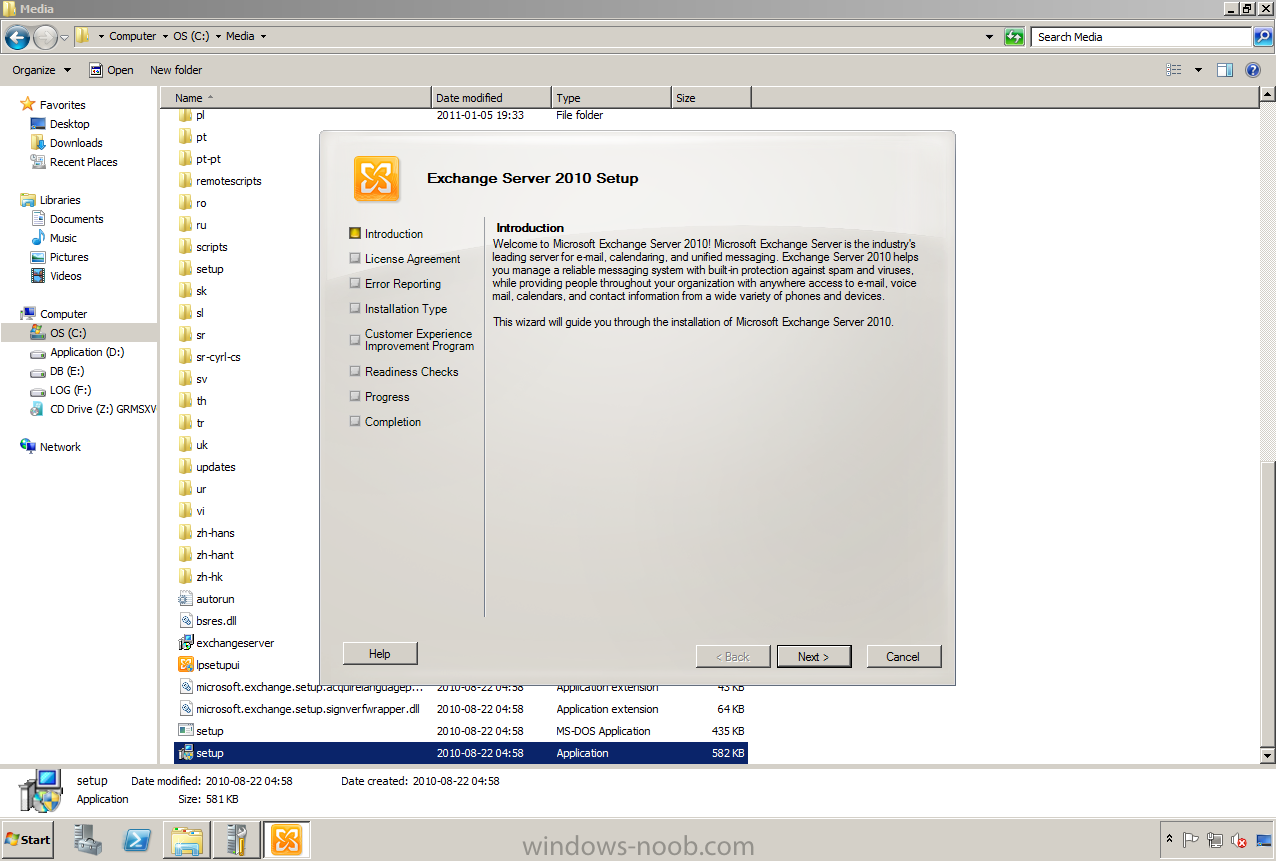The width and height of the screenshot is (1276, 861).
Task: Expand the Computer breadcrumb arrow
Action: click(164, 37)
